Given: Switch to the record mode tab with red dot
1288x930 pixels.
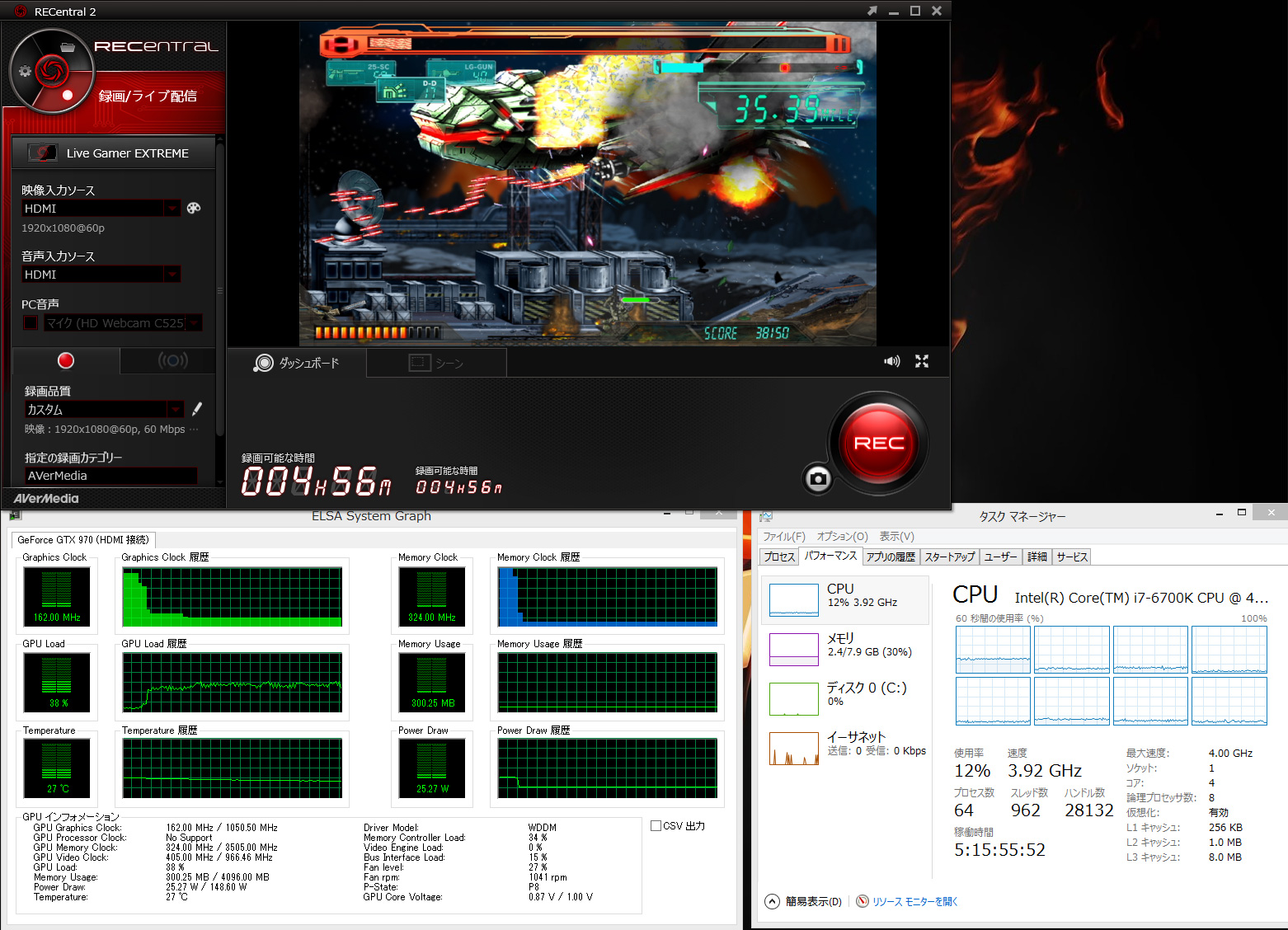Looking at the screenshot, I should tap(66, 360).
